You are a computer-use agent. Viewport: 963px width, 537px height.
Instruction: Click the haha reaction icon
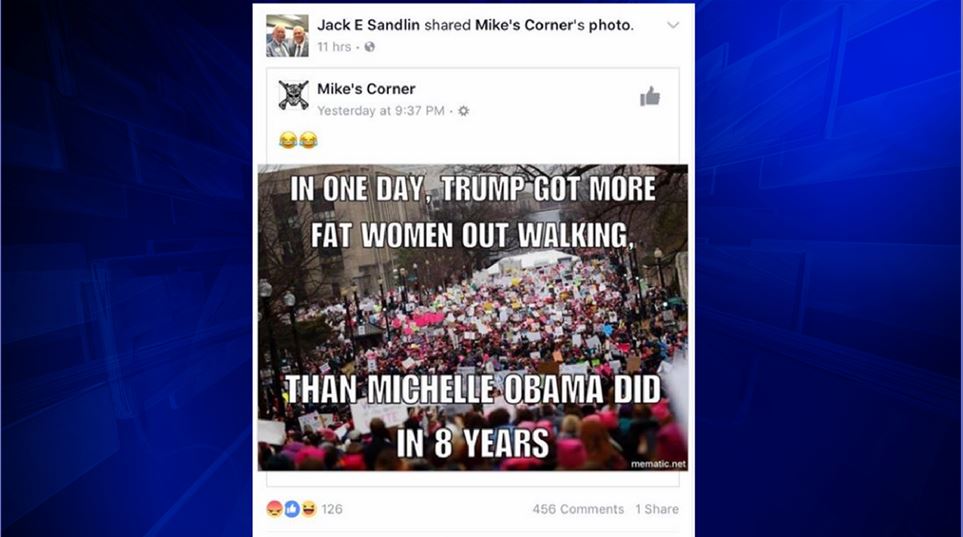pyautogui.click(x=308, y=509)
